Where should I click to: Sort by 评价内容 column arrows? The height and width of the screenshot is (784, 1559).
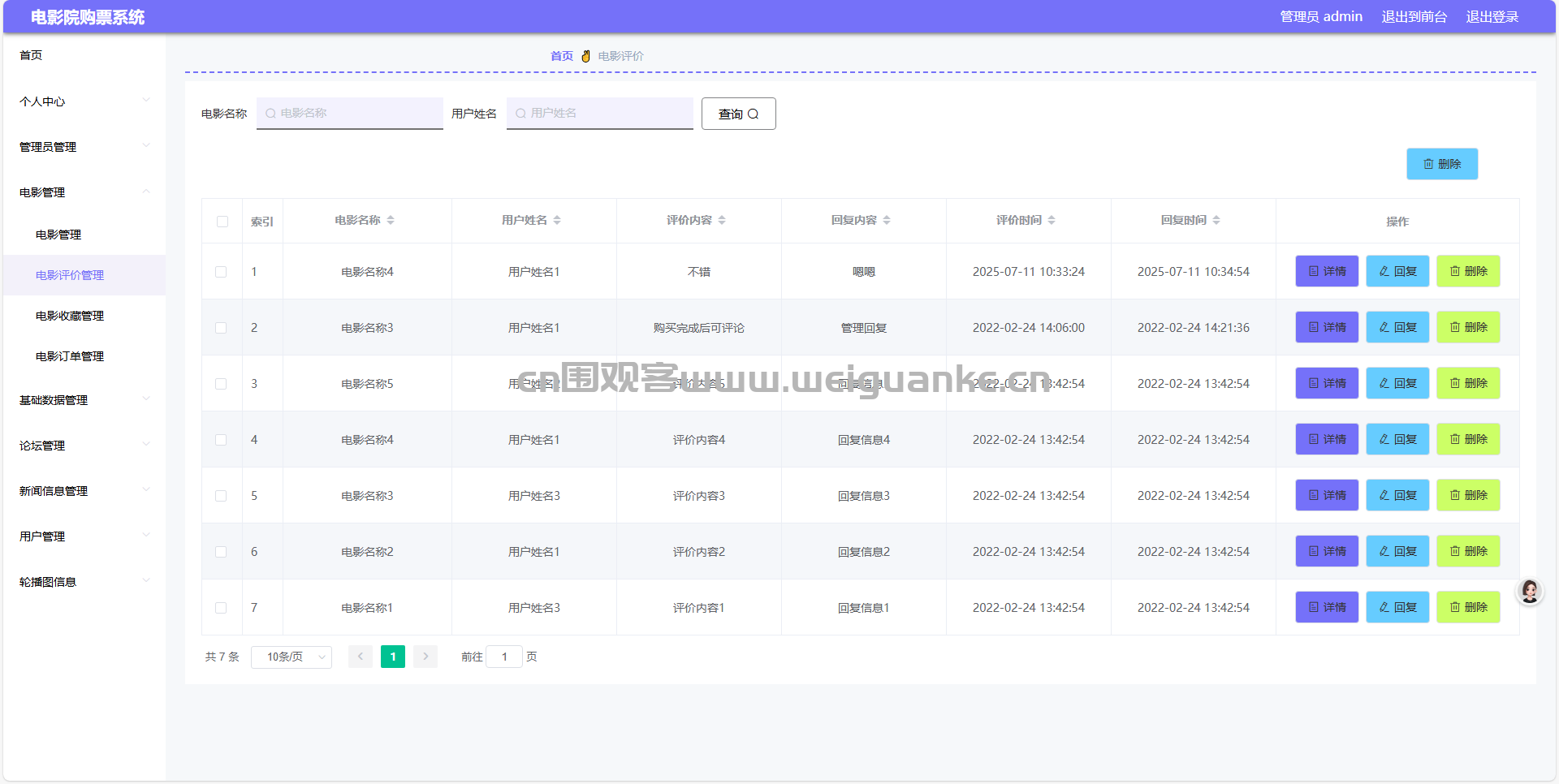tap(722, 220)
